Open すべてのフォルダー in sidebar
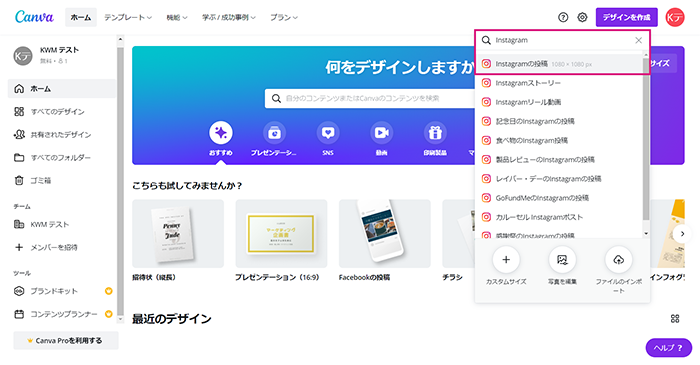 click(62, 158)
